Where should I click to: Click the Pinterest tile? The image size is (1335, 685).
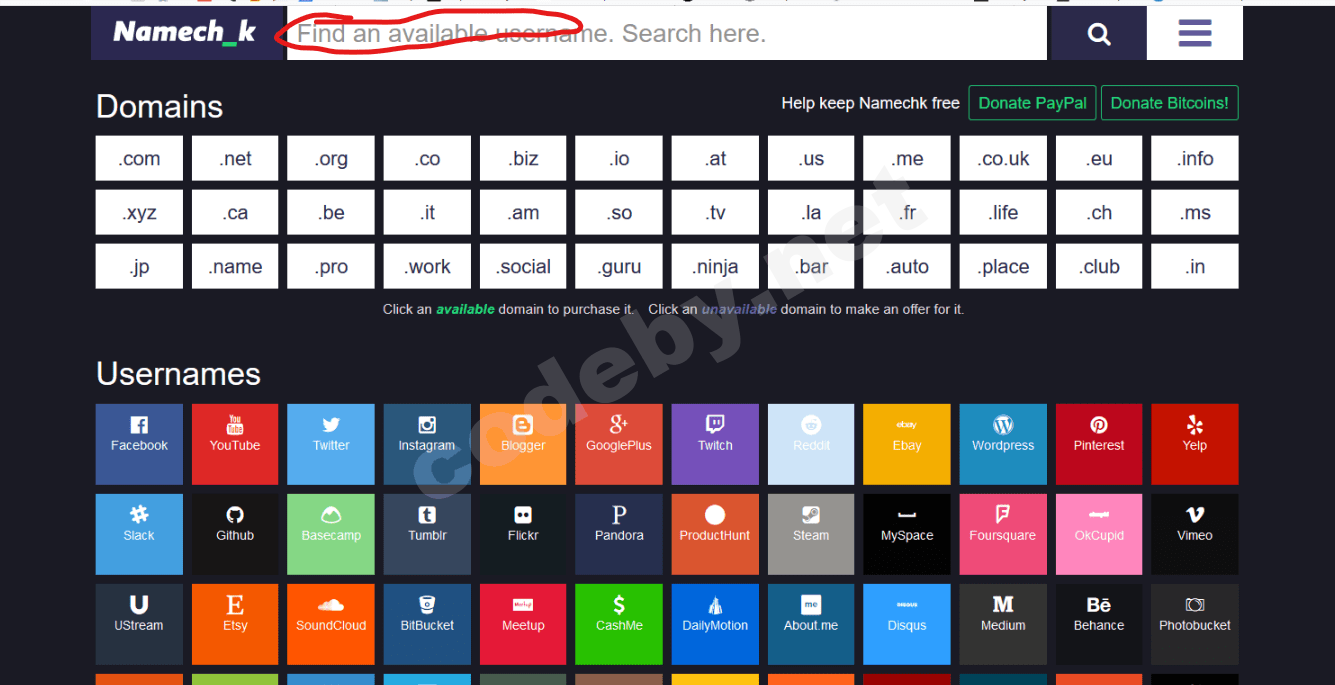pyautogui.click(x=1099, y=444)
